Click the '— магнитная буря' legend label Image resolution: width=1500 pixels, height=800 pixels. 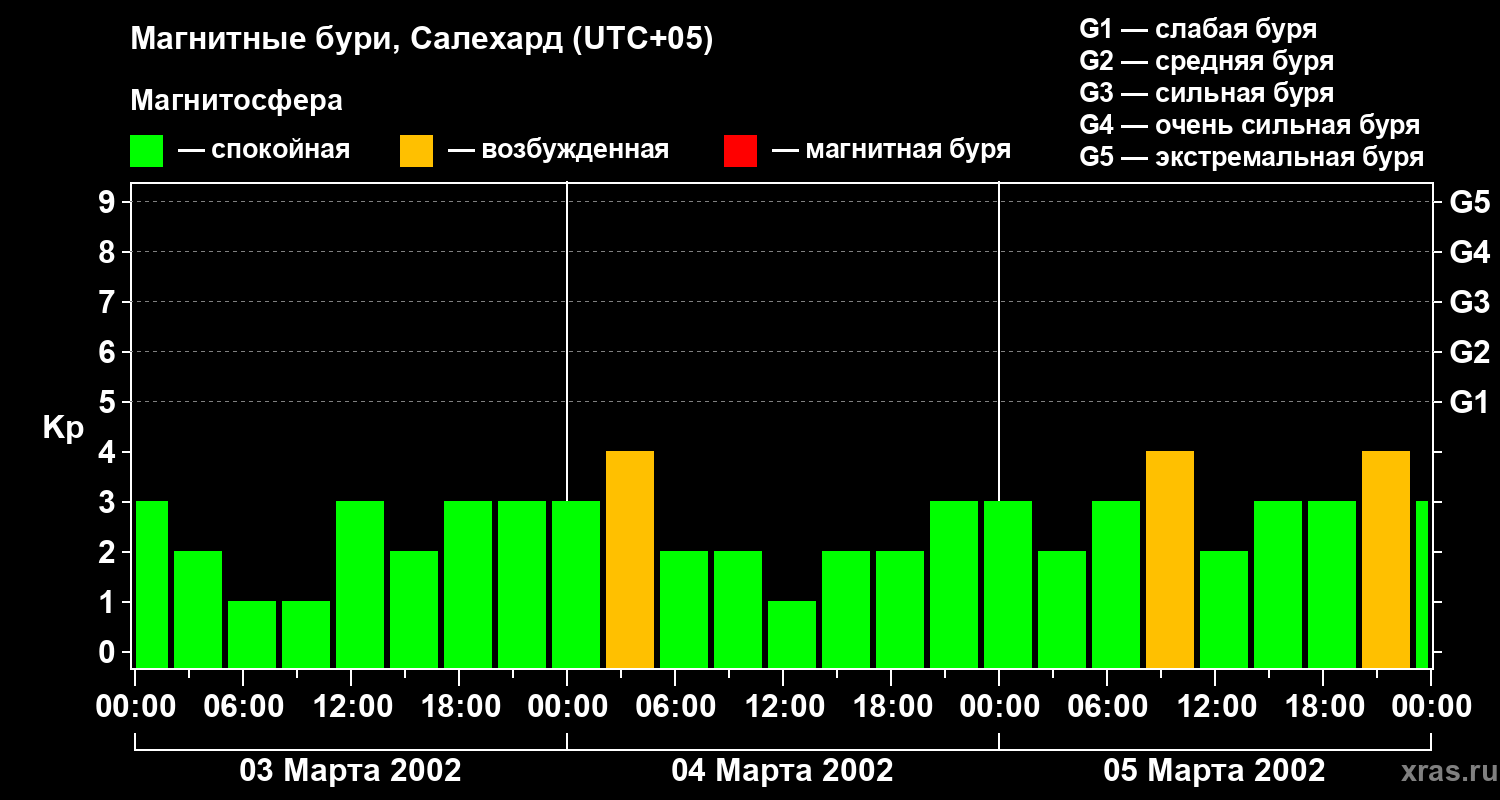[x=891, y=151]
